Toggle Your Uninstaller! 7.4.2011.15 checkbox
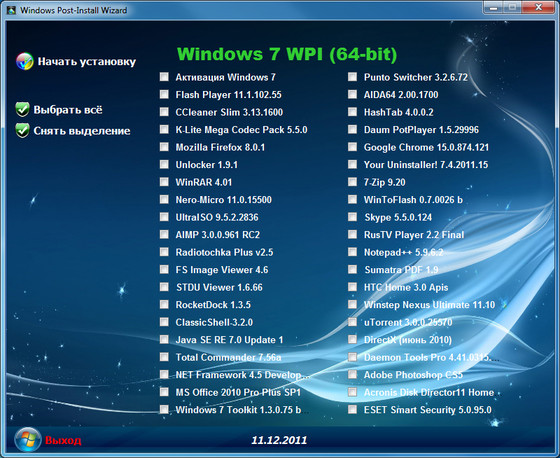Image resolution: width=560 pixels, height=458 pixels. tap(352, 164)
